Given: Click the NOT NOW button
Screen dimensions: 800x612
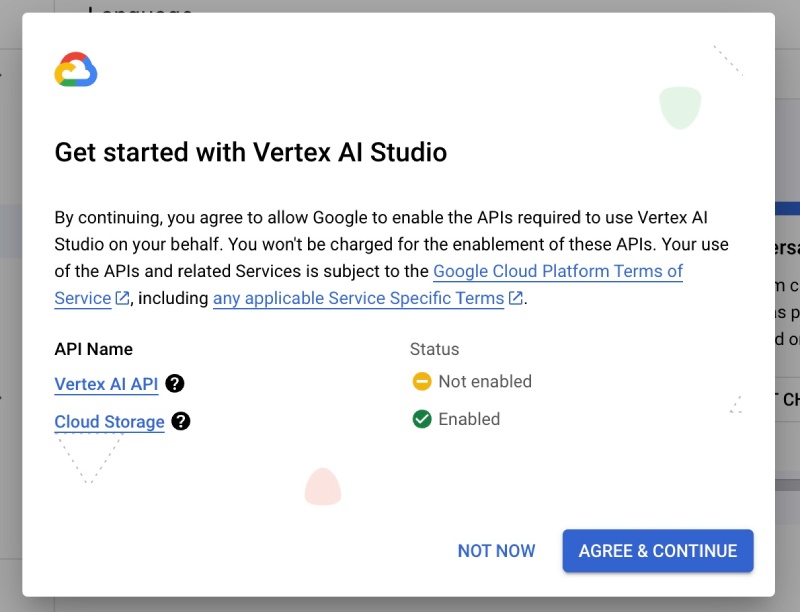Looking at the screenshot, I should point(496,550).
